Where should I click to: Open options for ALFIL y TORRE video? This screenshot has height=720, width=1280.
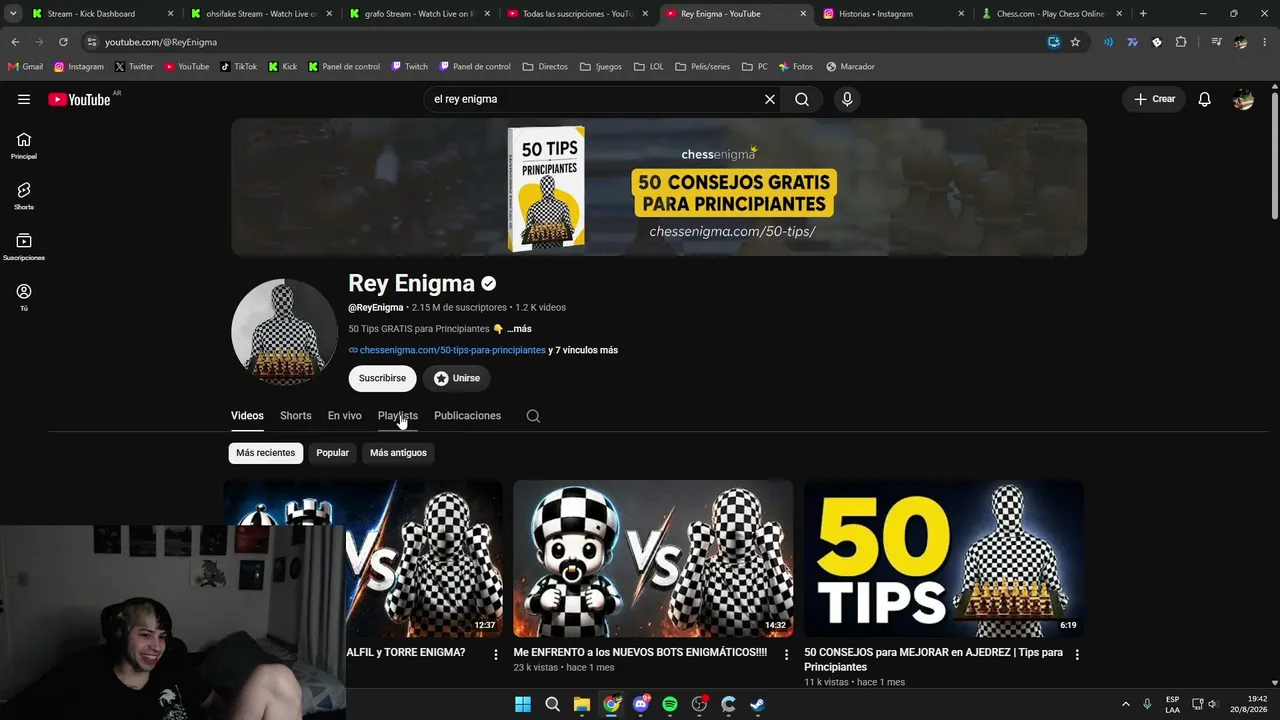pyautogui.click(x=496, y=655)
